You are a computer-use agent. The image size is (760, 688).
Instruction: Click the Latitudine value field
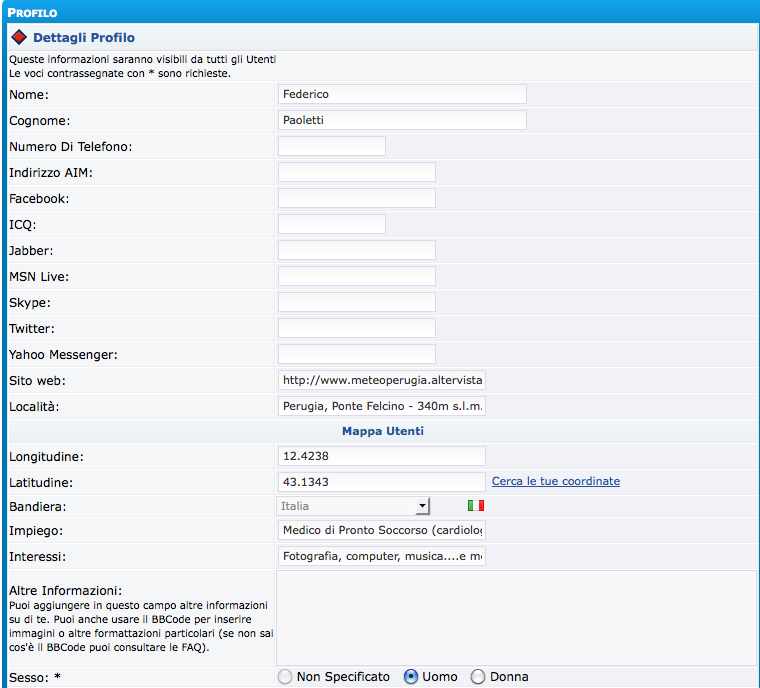pyautogui.click(x=381, y=481)
